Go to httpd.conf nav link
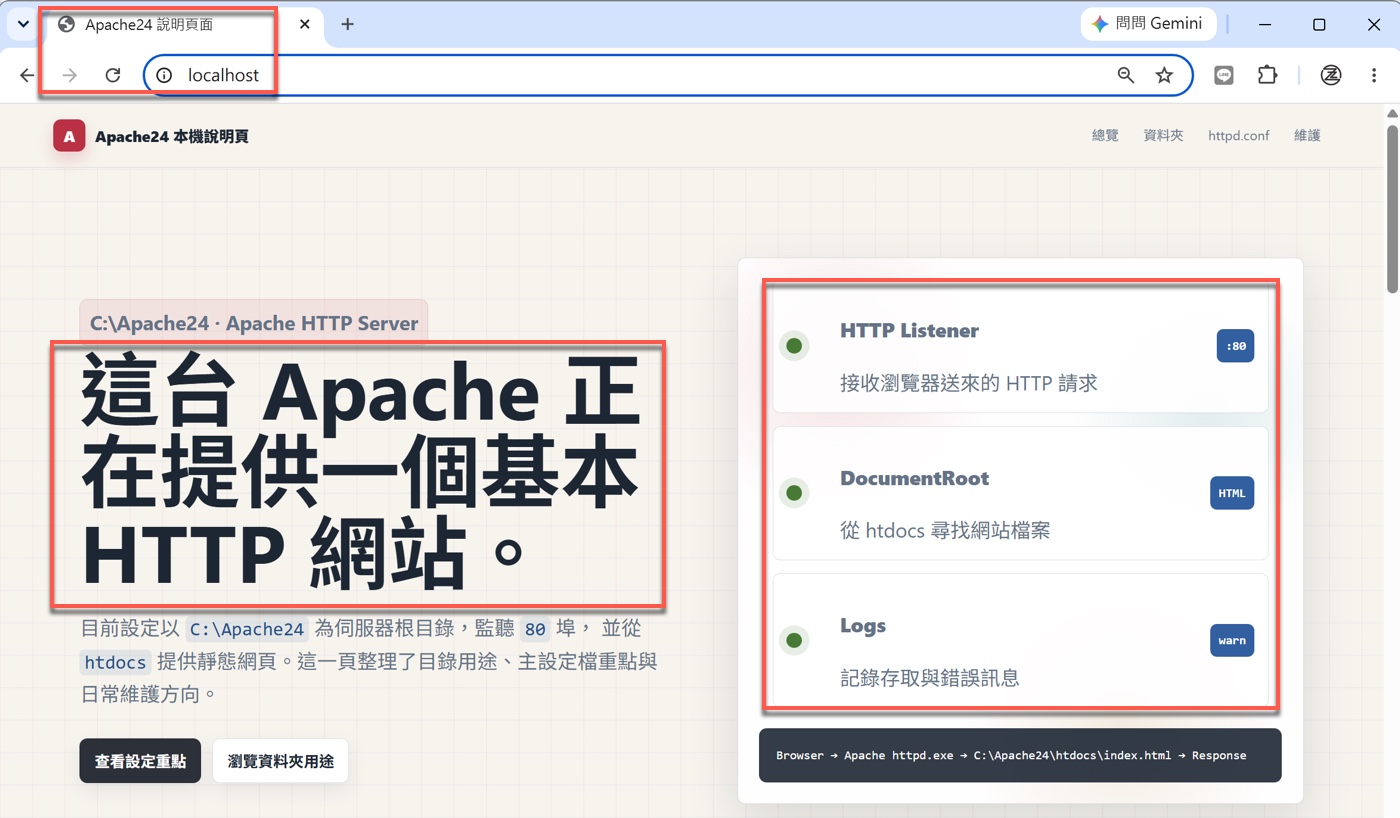1400x818 pixels. pyautogui.click(x=1238, y=135)
